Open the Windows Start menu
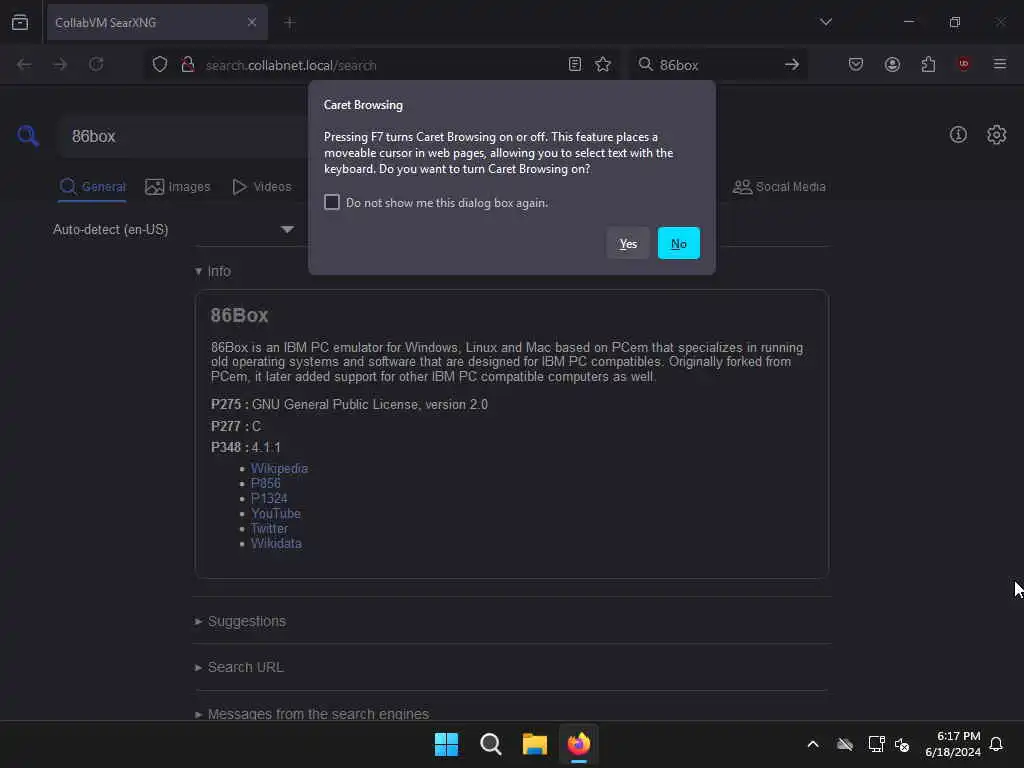This screenshot has height=768, width=1024. coord(447,744)
